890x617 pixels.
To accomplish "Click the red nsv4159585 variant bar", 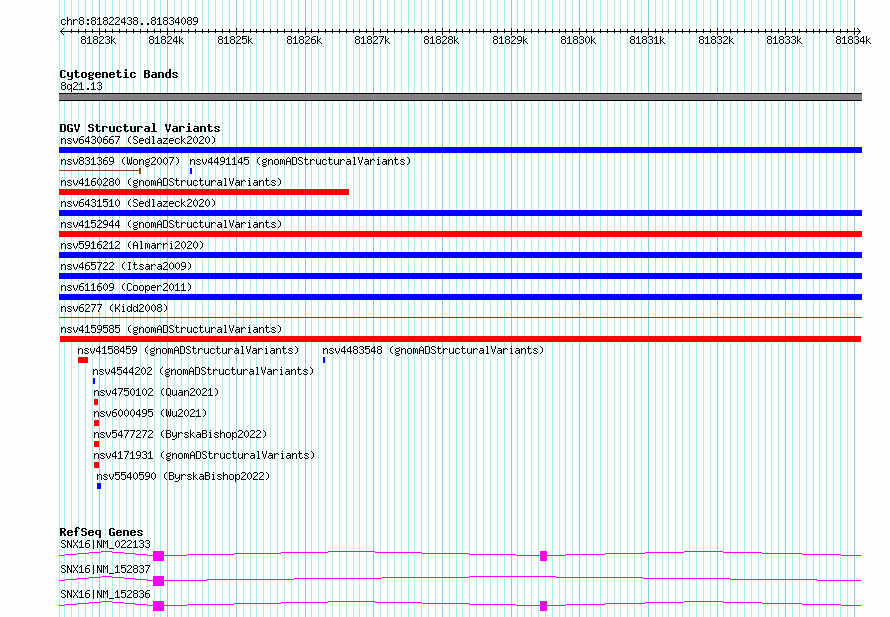I will coord(460,339).
